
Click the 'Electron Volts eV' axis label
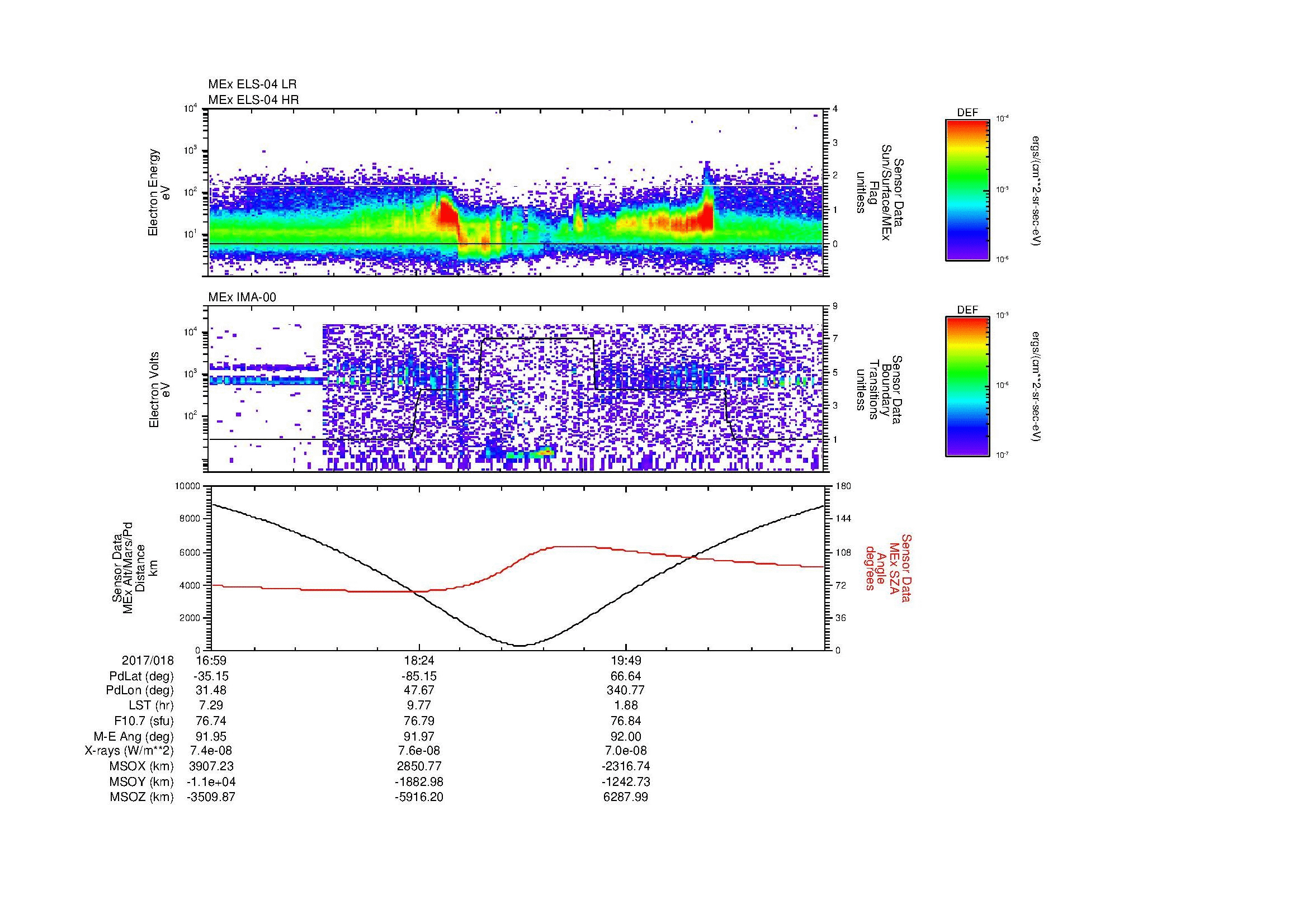pyautogui.click(x=159, y=390)
